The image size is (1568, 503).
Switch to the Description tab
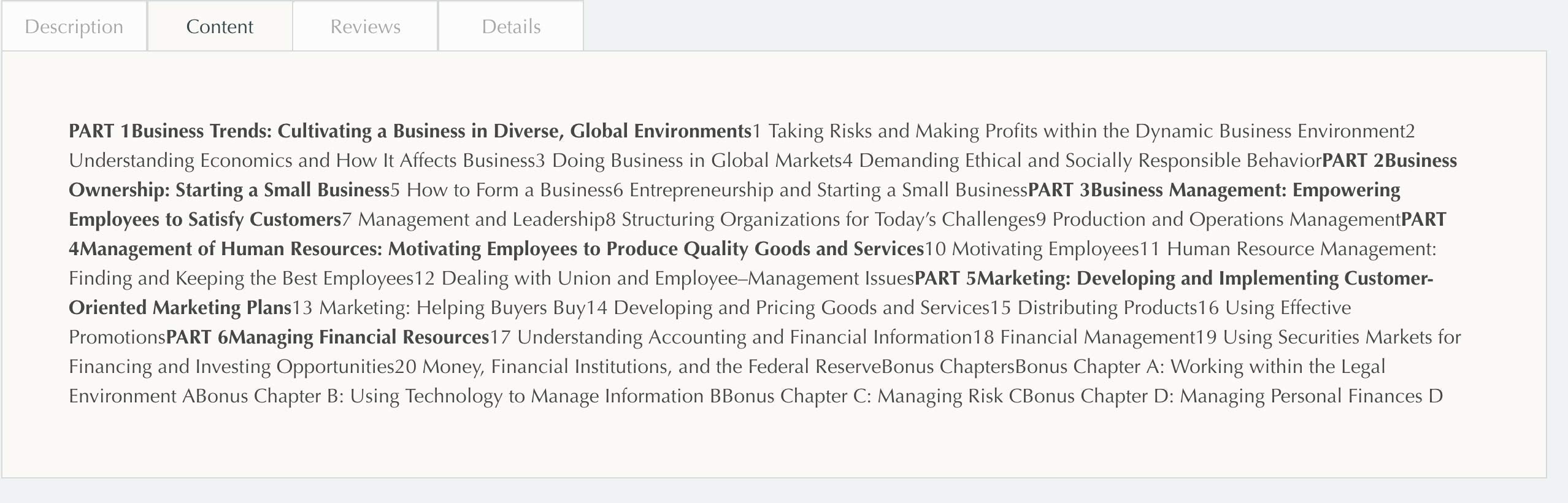74,26
